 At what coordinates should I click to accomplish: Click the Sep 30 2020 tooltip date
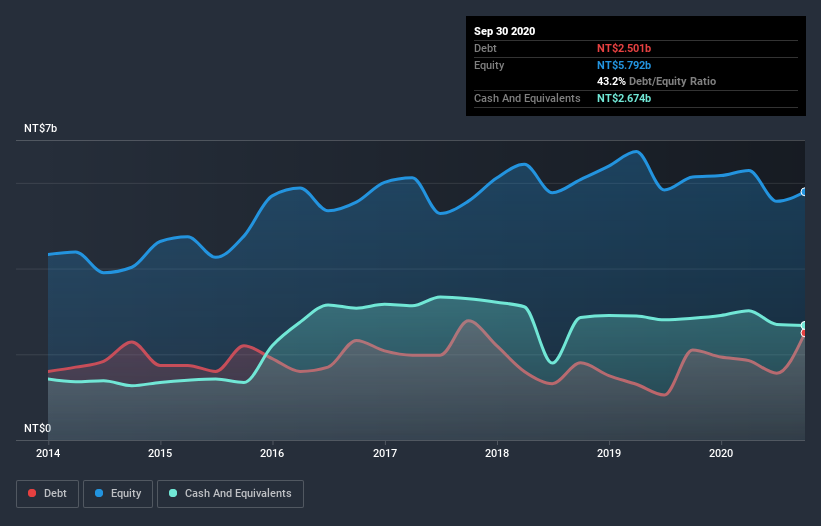point(505,31)
